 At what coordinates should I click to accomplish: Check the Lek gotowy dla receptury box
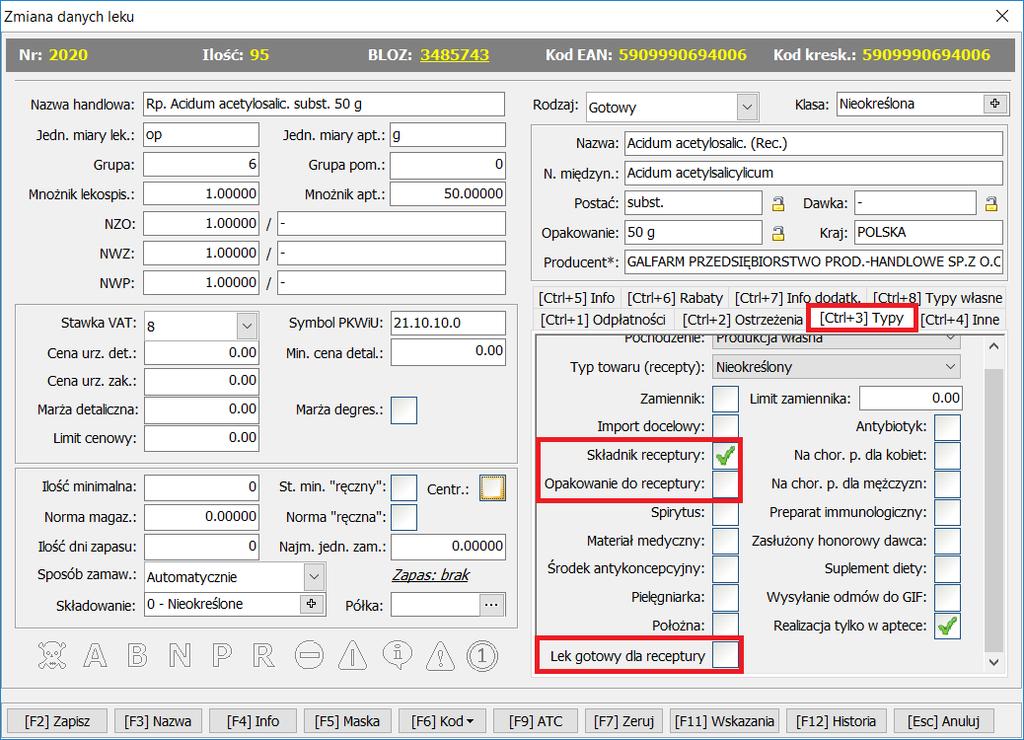[x=725, y=654]
